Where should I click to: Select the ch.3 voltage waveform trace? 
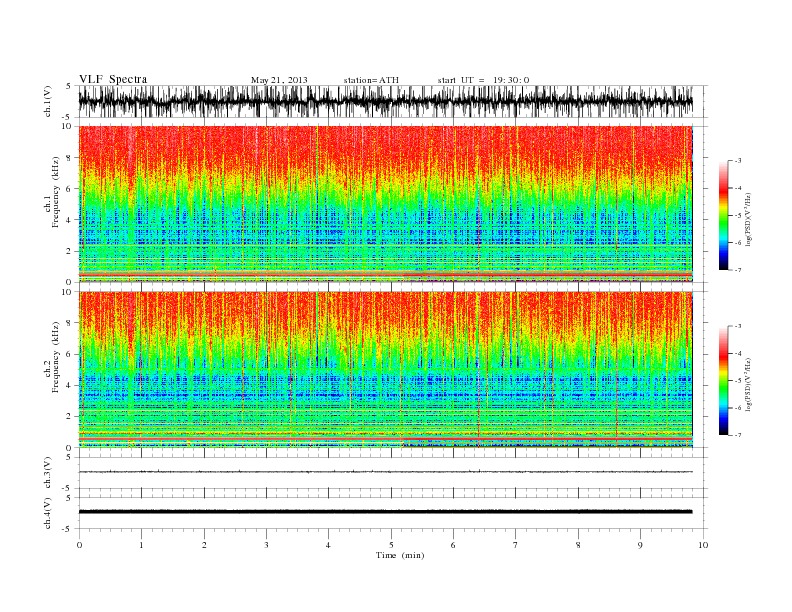coord(385,472)
